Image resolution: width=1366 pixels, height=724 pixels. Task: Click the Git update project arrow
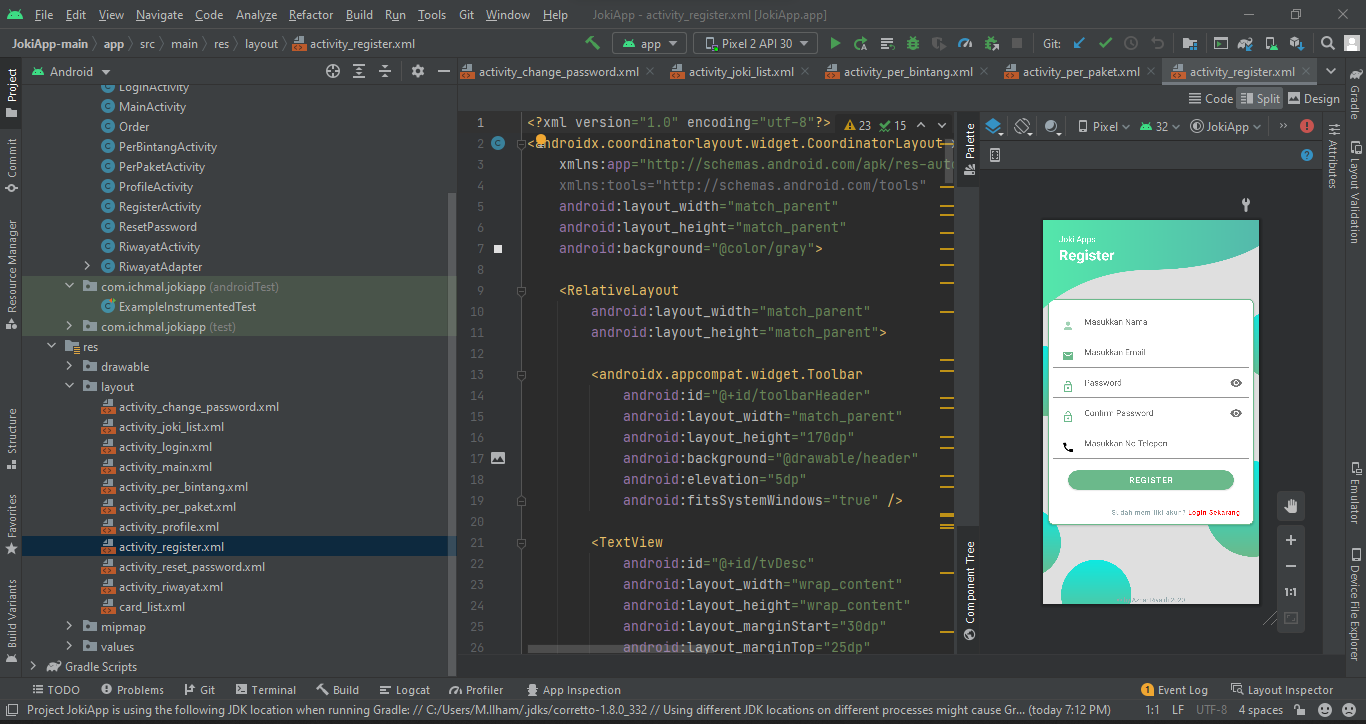1079,44
